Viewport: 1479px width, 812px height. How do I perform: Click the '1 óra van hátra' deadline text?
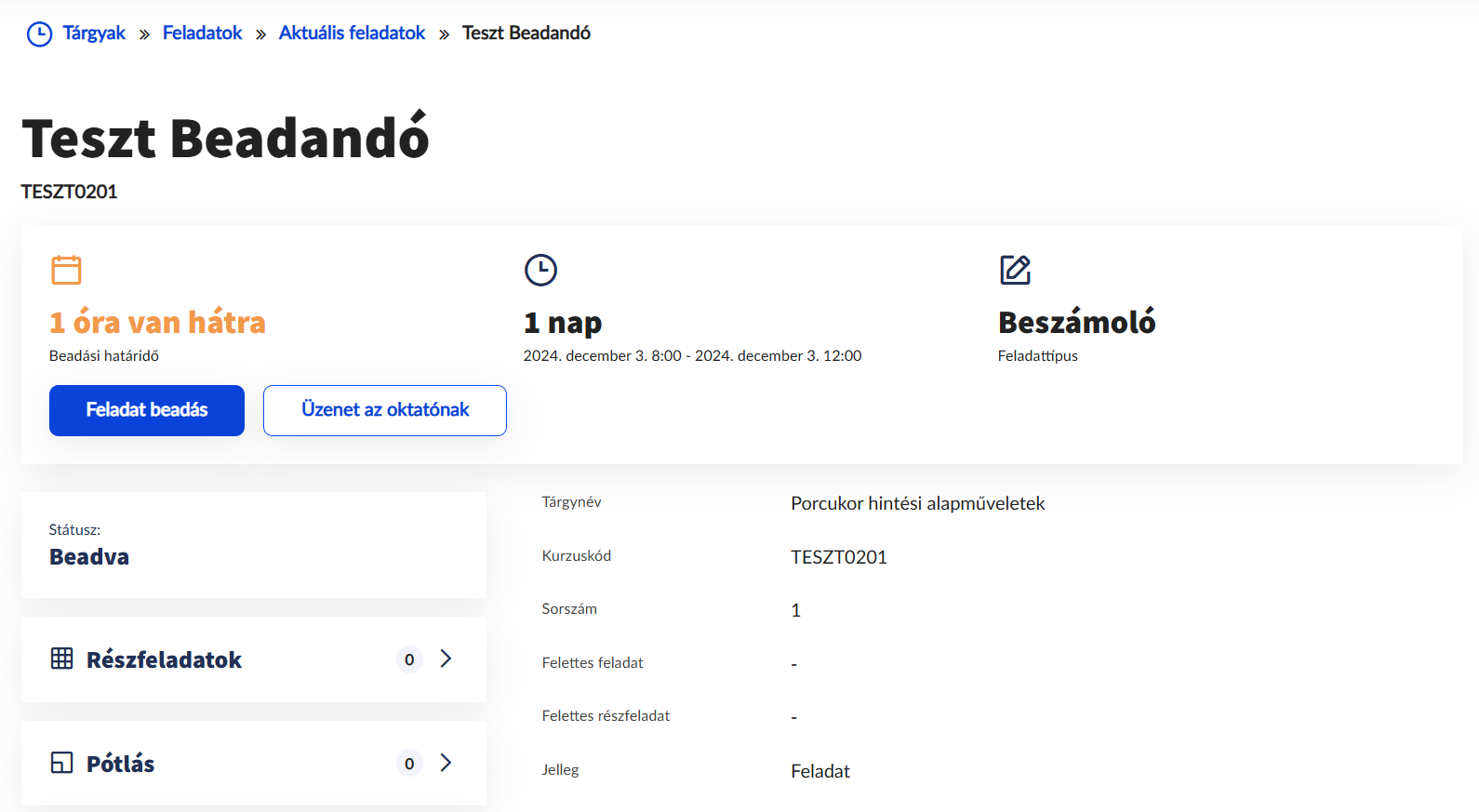[157, 323]
